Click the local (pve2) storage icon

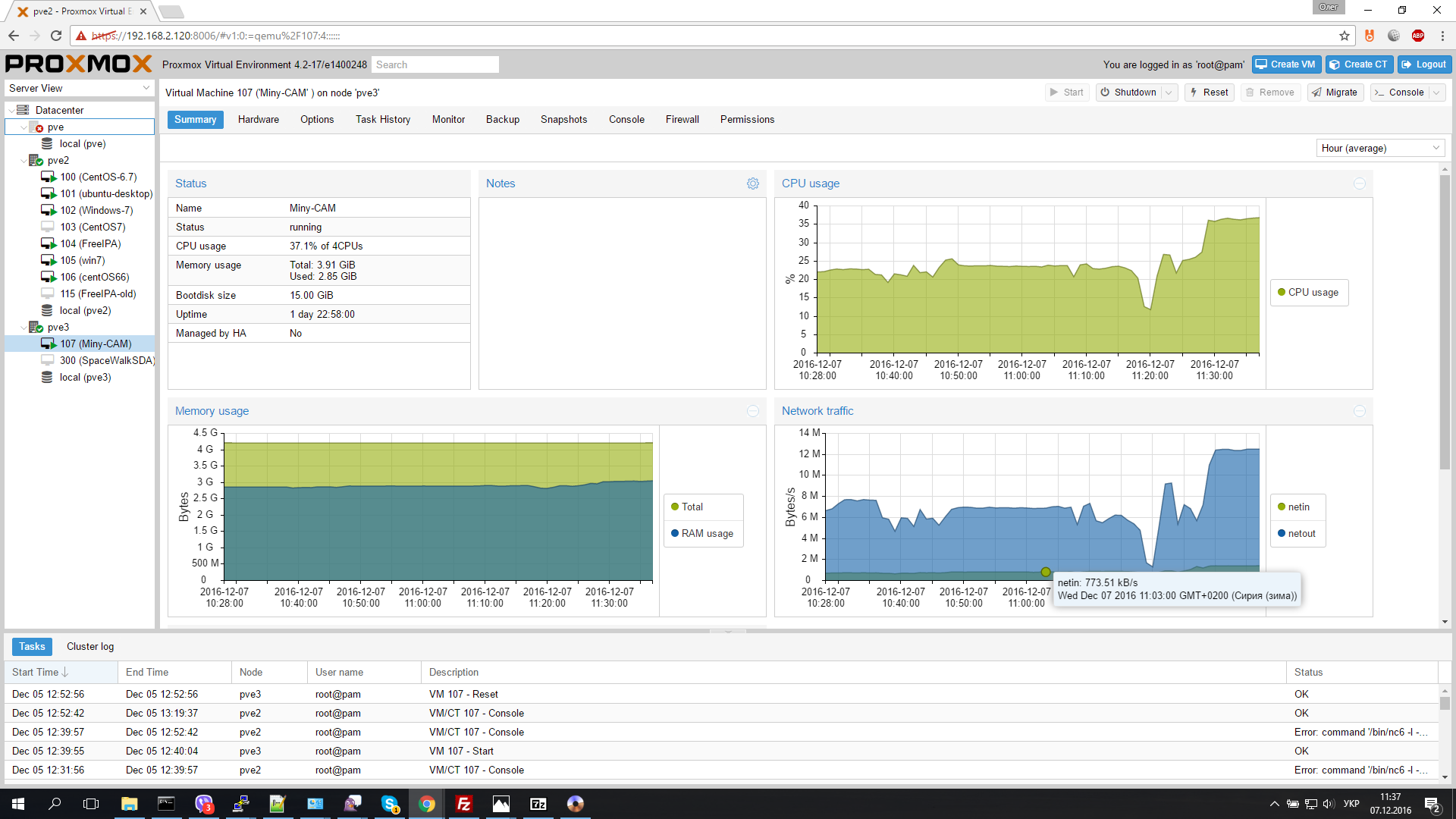tap(47, 310)
